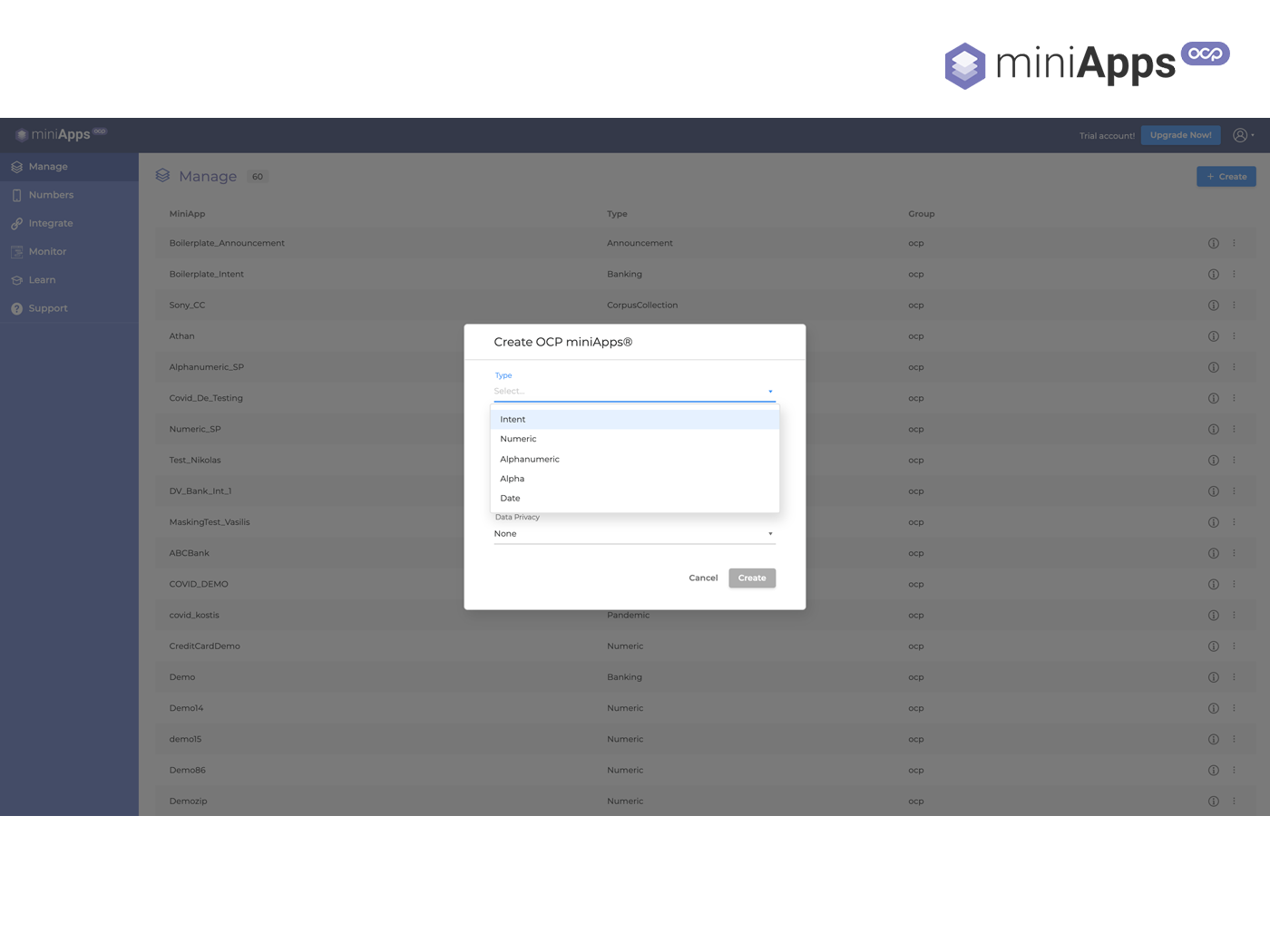Pick Alphanumeric in the type list
This screenshot has width=1270, height=952.
(x=634, y=459)
